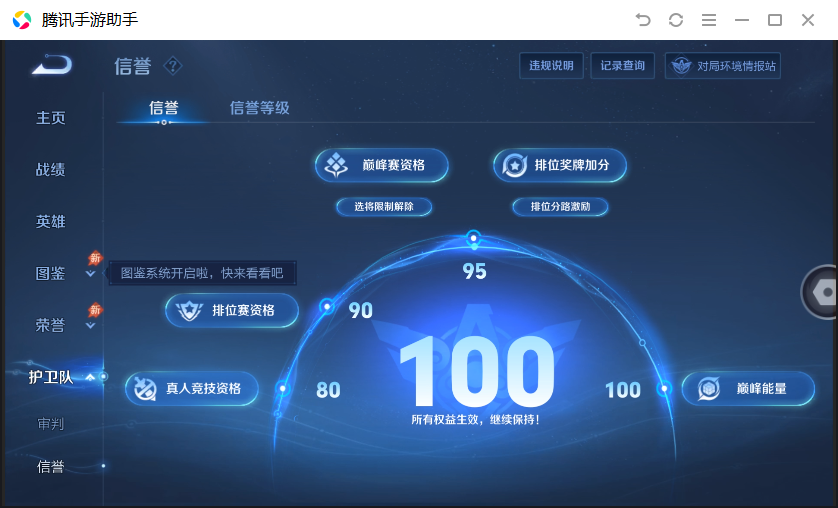Open 排位赛资格 badge
Screen dimensions: 838x508
coord(232,310)
